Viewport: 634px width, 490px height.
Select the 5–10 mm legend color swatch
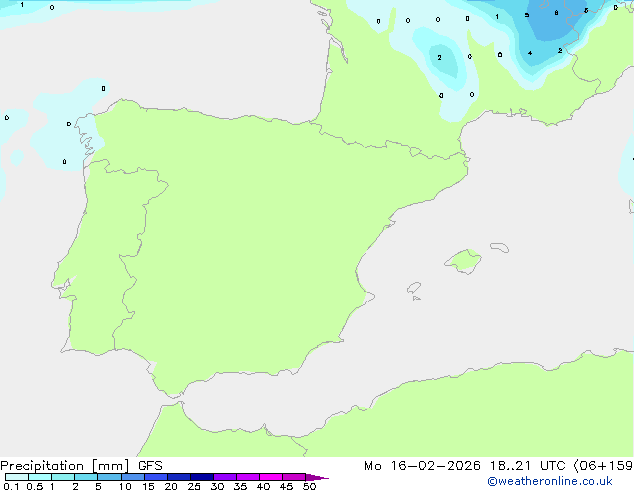pyautogui.click(x=109, y=477)
